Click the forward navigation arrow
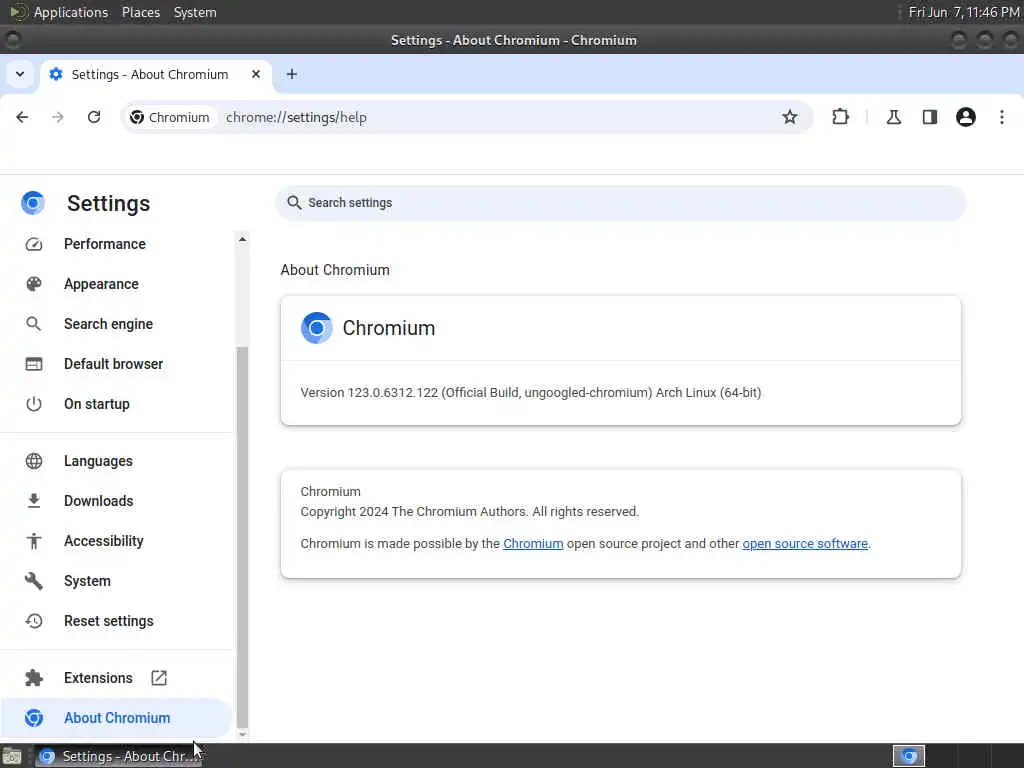The width and height of the screenshot is (1024, 768). (58, 117)
